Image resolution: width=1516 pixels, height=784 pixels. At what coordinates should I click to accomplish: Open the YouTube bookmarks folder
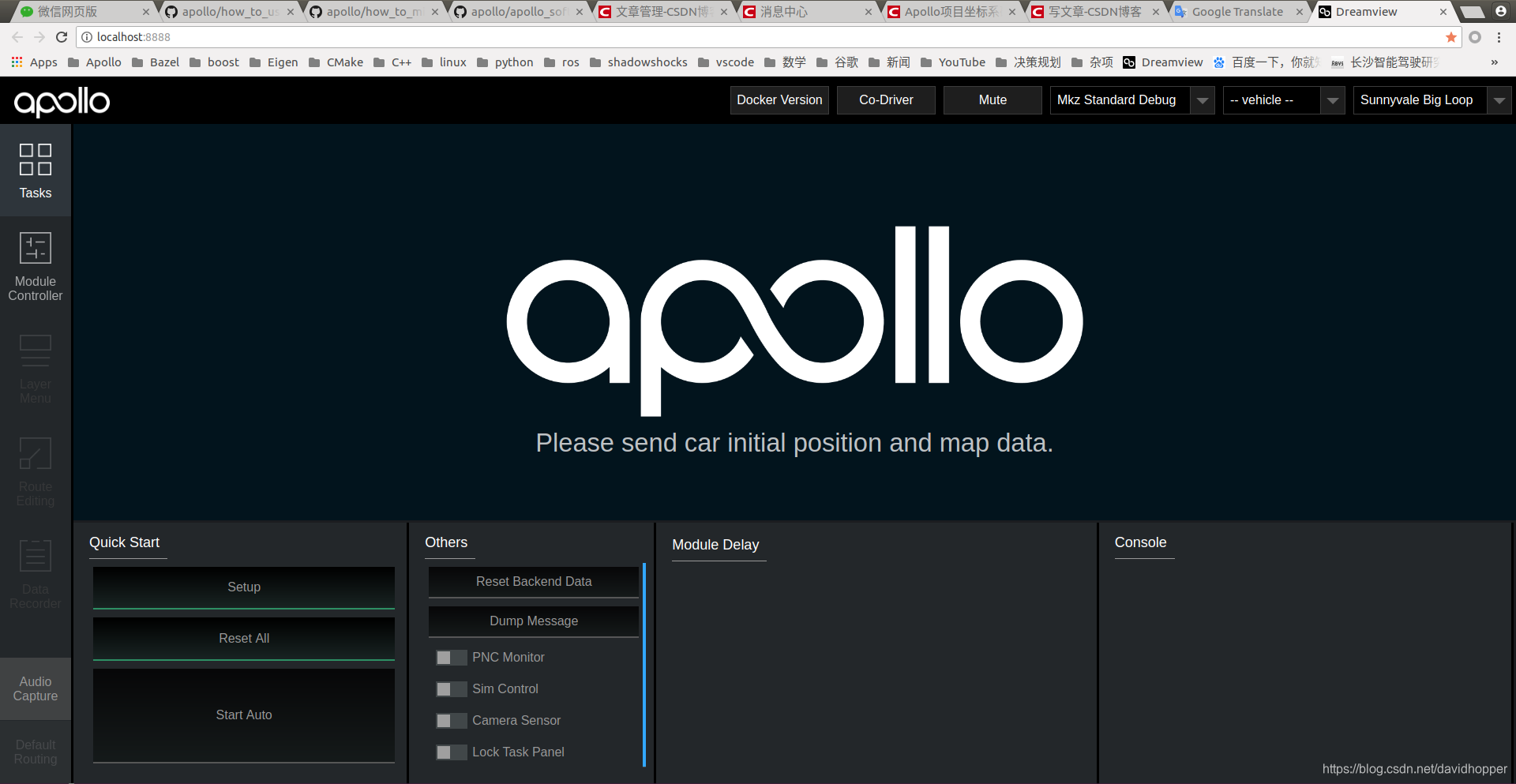point(953,62)
